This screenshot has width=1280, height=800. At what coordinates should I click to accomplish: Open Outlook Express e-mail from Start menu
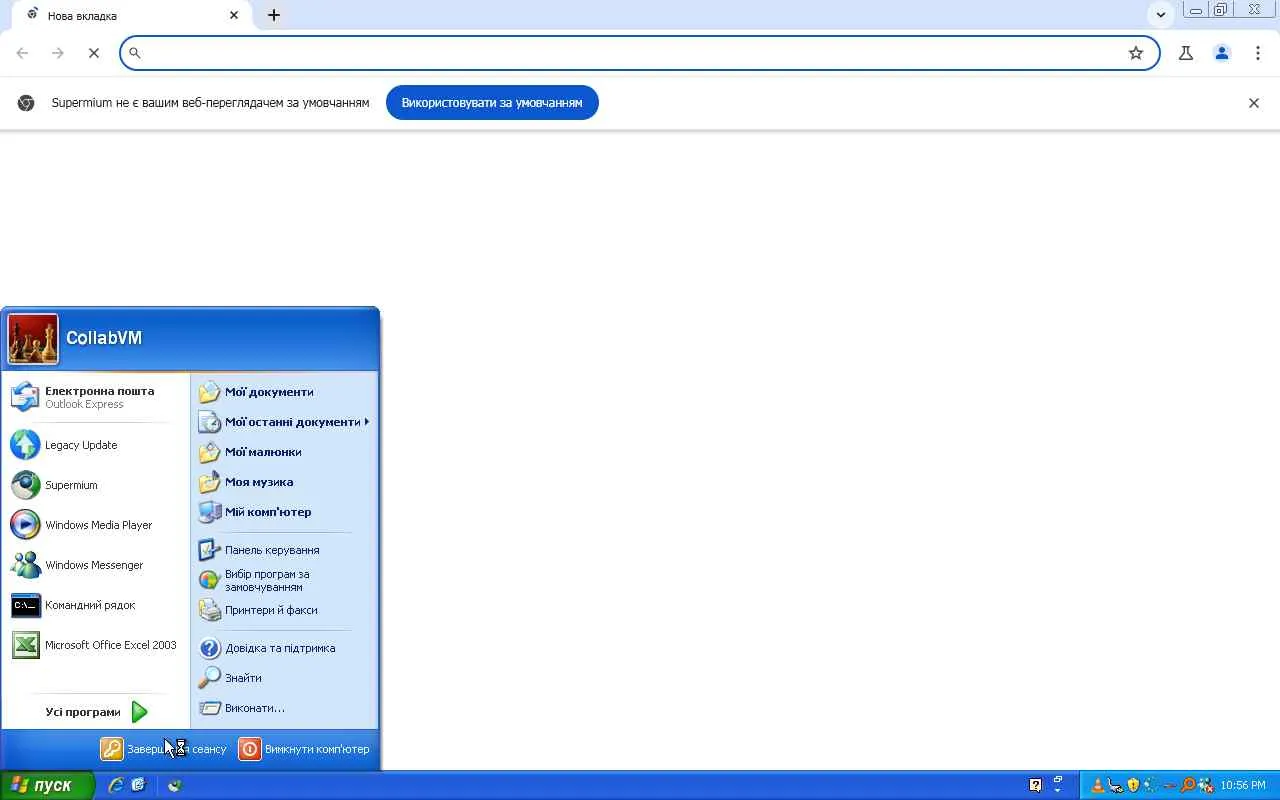point(95,397)
